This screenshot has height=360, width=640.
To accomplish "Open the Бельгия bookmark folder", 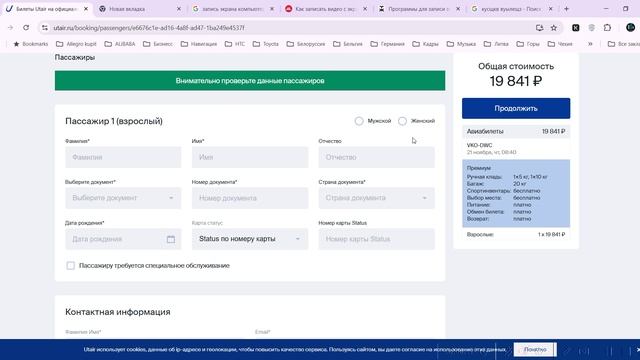I will click(x=348, y=44).
